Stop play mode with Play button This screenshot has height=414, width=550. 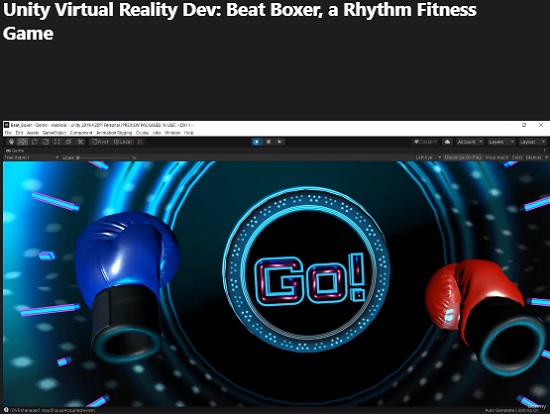[257, 142]
